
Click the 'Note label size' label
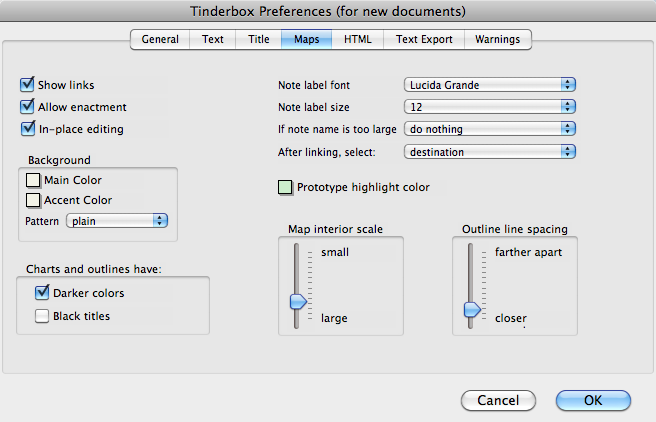point(314,107)
